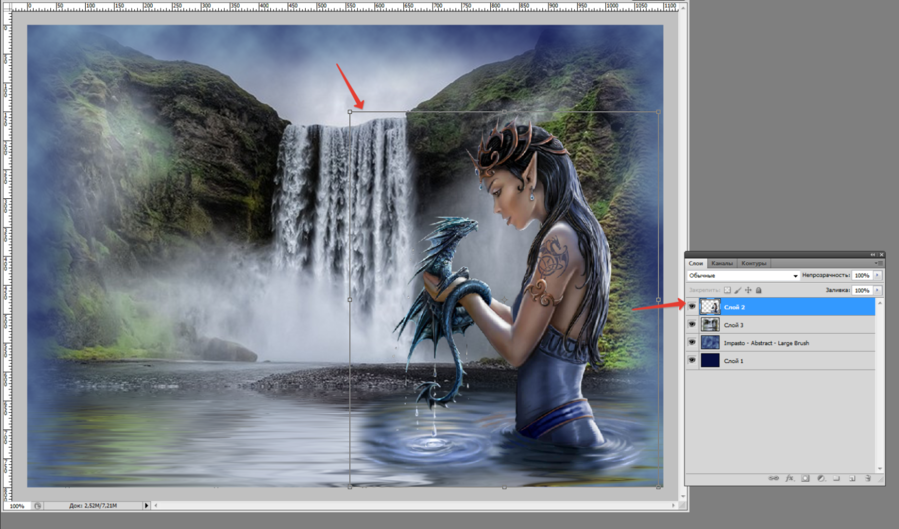Viewport: 899px width, 529px height.
Task: Close the Layers panel
Action: [x=882, y=254]
